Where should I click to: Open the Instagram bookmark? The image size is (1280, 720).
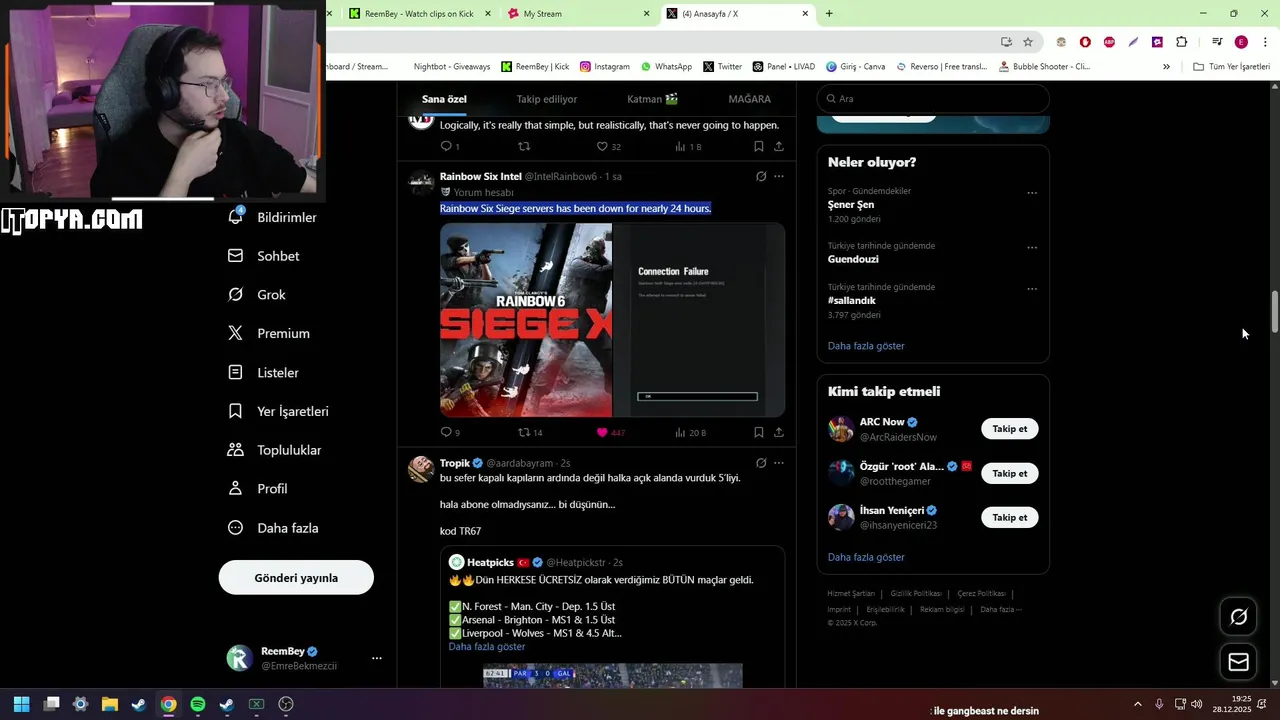tap(605, 67)
